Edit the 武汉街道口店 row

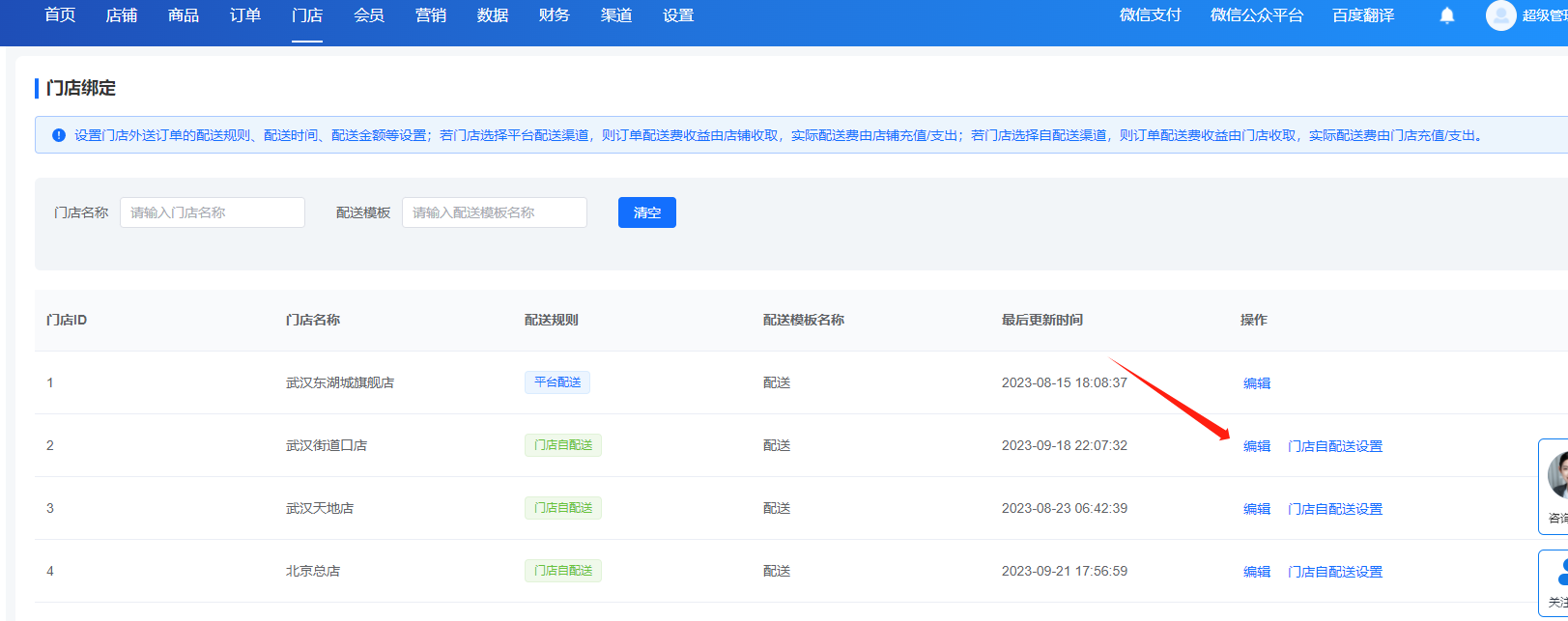(1257, 446)
